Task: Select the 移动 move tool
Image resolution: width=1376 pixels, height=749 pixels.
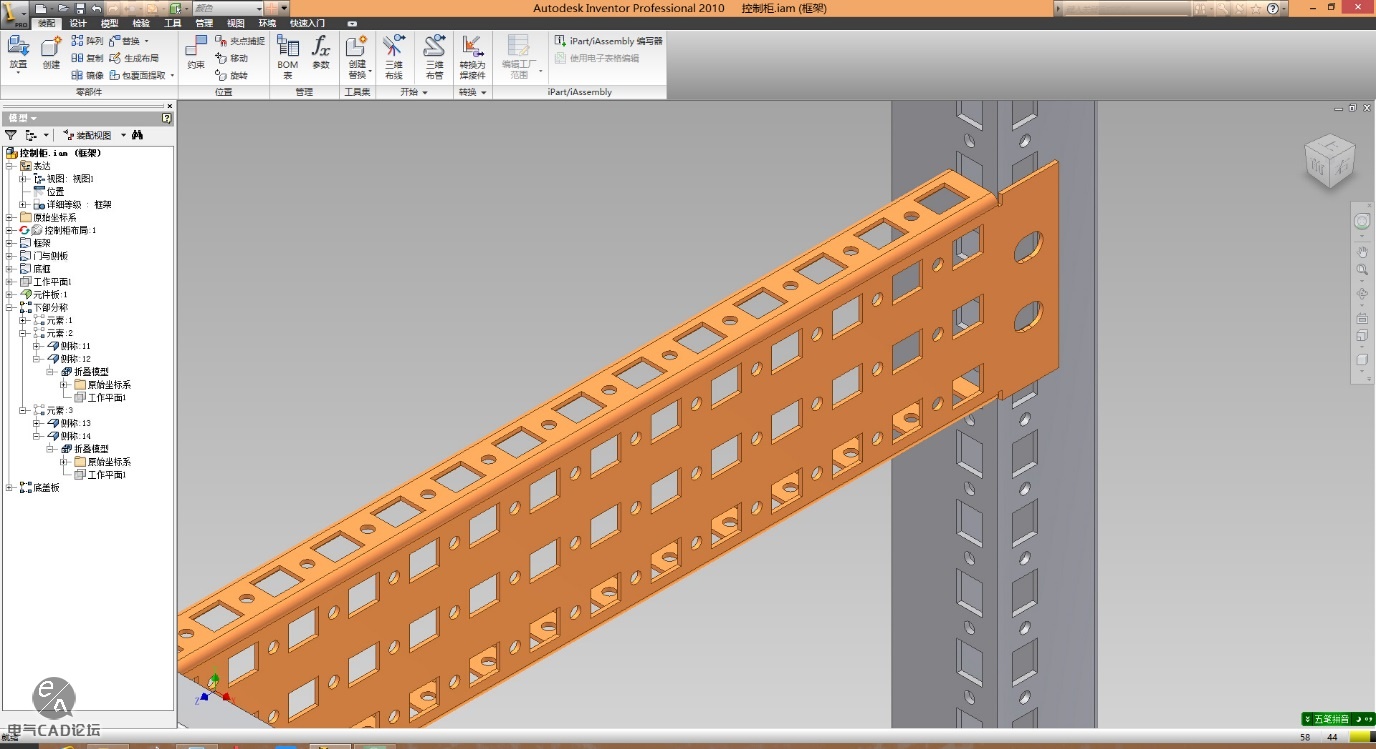Action: [x=231, y=58]
